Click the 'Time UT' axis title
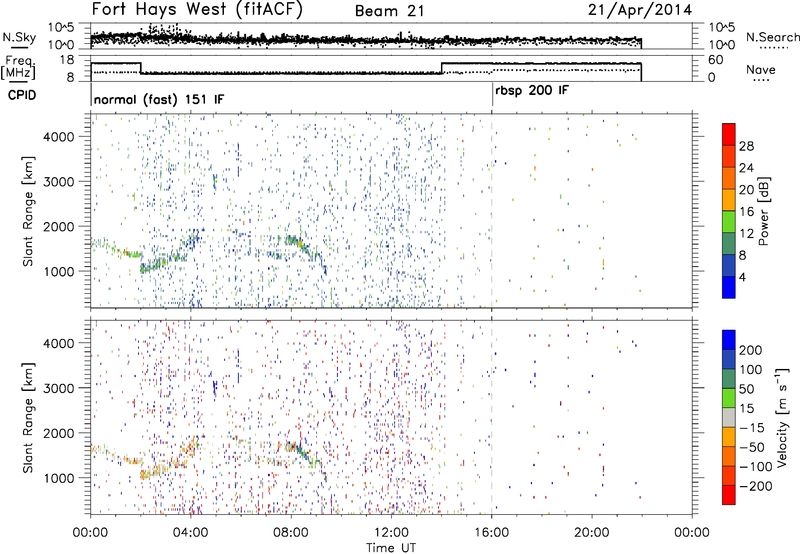This screenshot has width=800, height=554. tap(391, 547)
